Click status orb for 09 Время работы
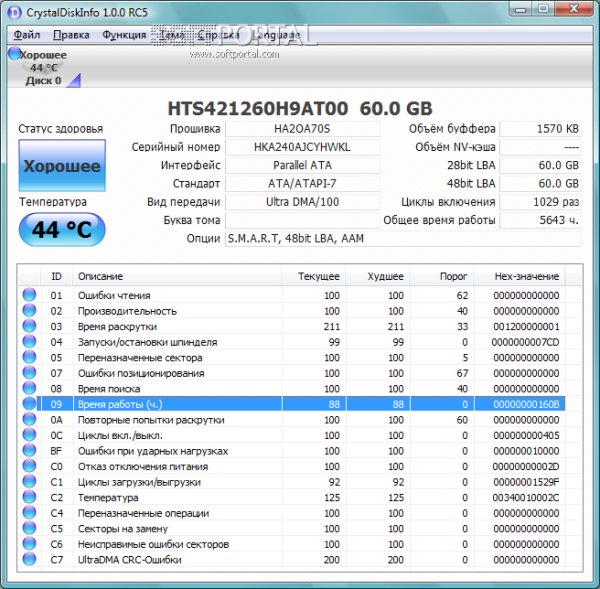This screenshot has height=589, width=600. coord(29,403)
